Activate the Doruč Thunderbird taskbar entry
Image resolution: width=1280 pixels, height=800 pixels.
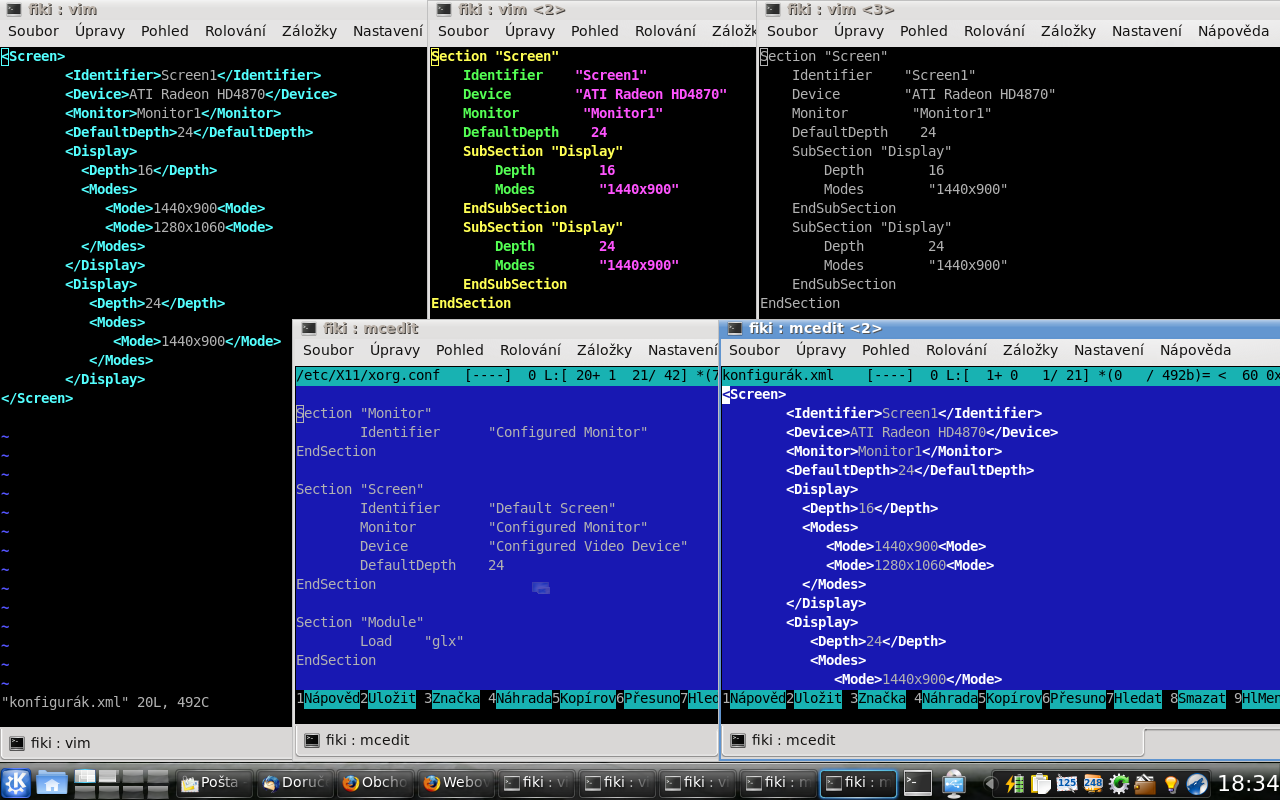coord(294,783)
